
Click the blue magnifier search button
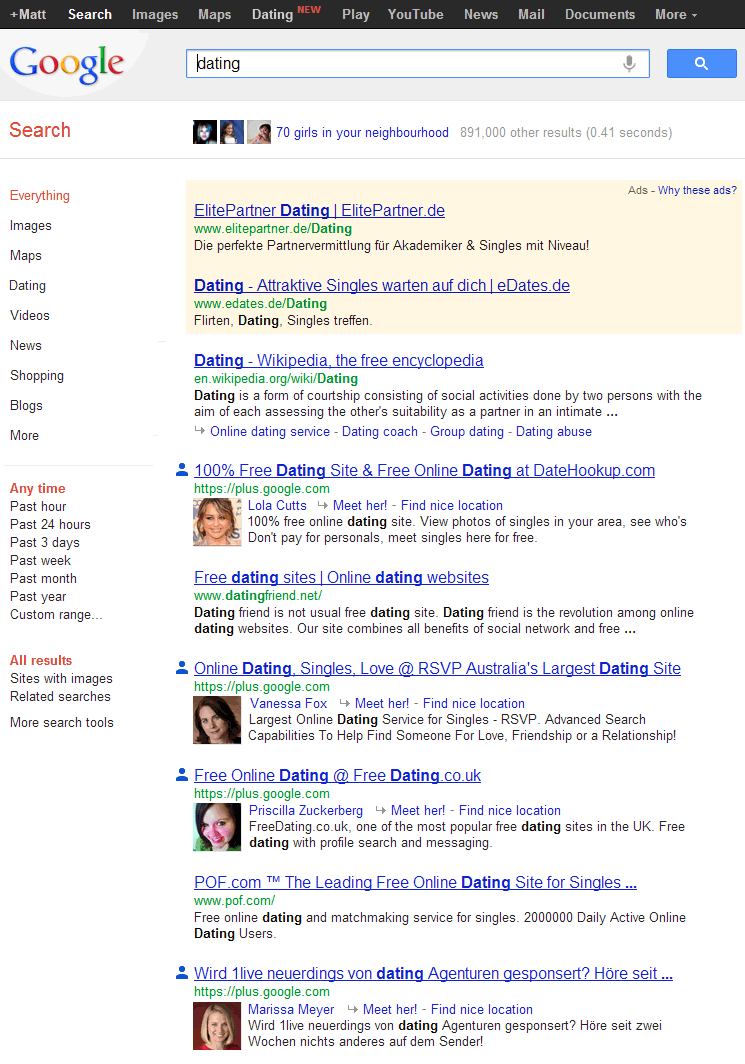pos(702,63)
